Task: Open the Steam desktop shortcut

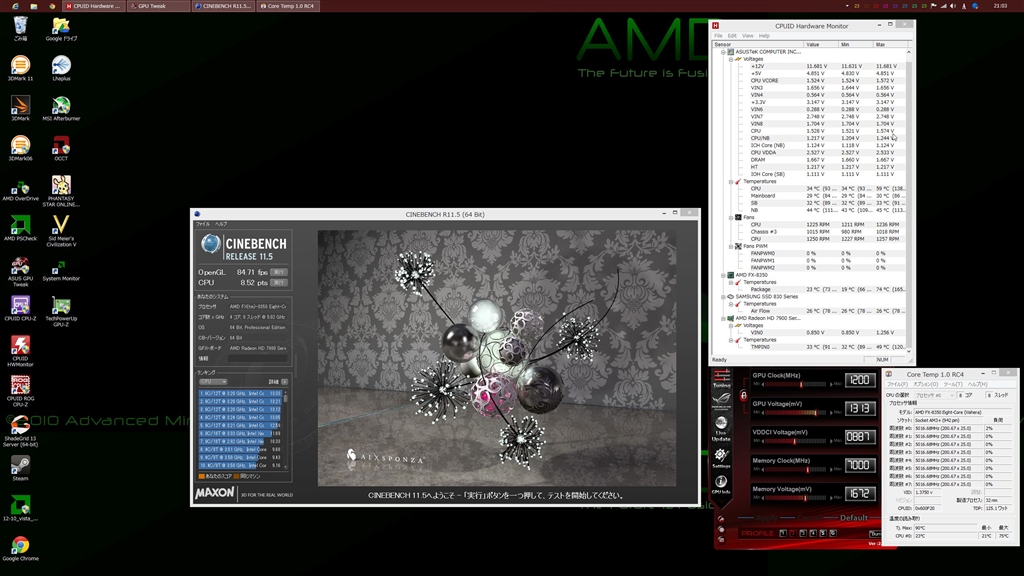Action: pos(20,468)
